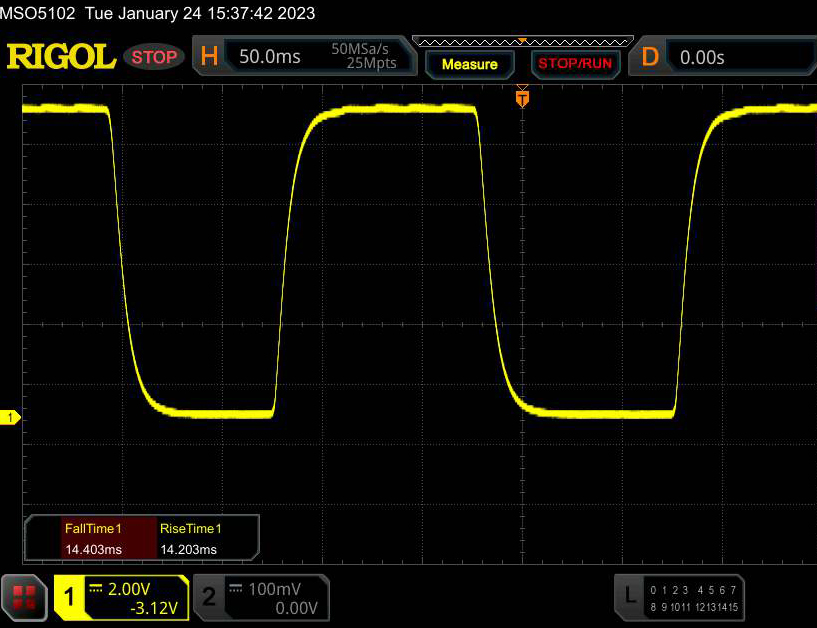Click the -3.12V channel 1 offset
The height and width of the screenshot is (628, 817).
point(154,608)
